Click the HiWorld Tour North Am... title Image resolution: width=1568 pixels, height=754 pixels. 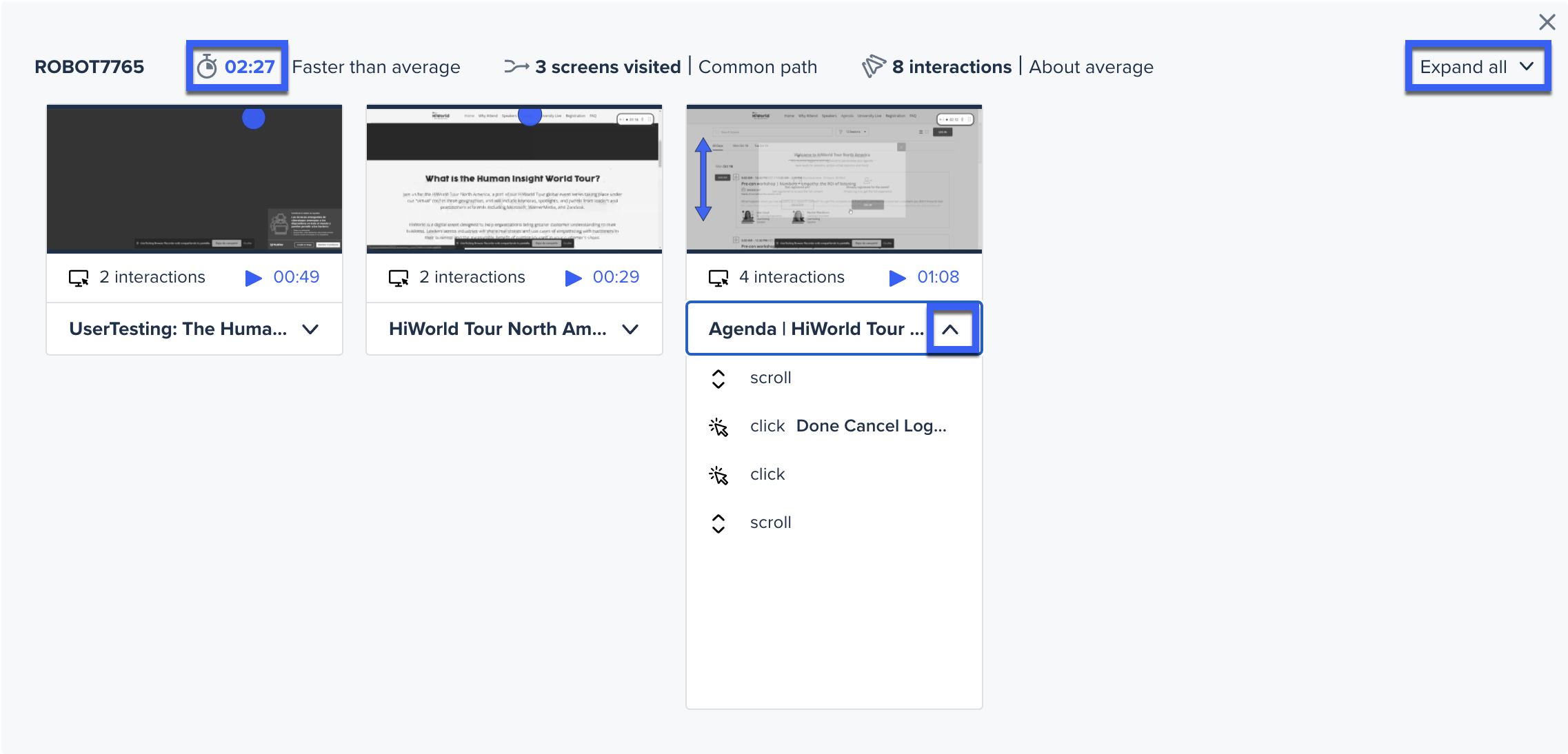pyautogui.click(x=498, y=329)
